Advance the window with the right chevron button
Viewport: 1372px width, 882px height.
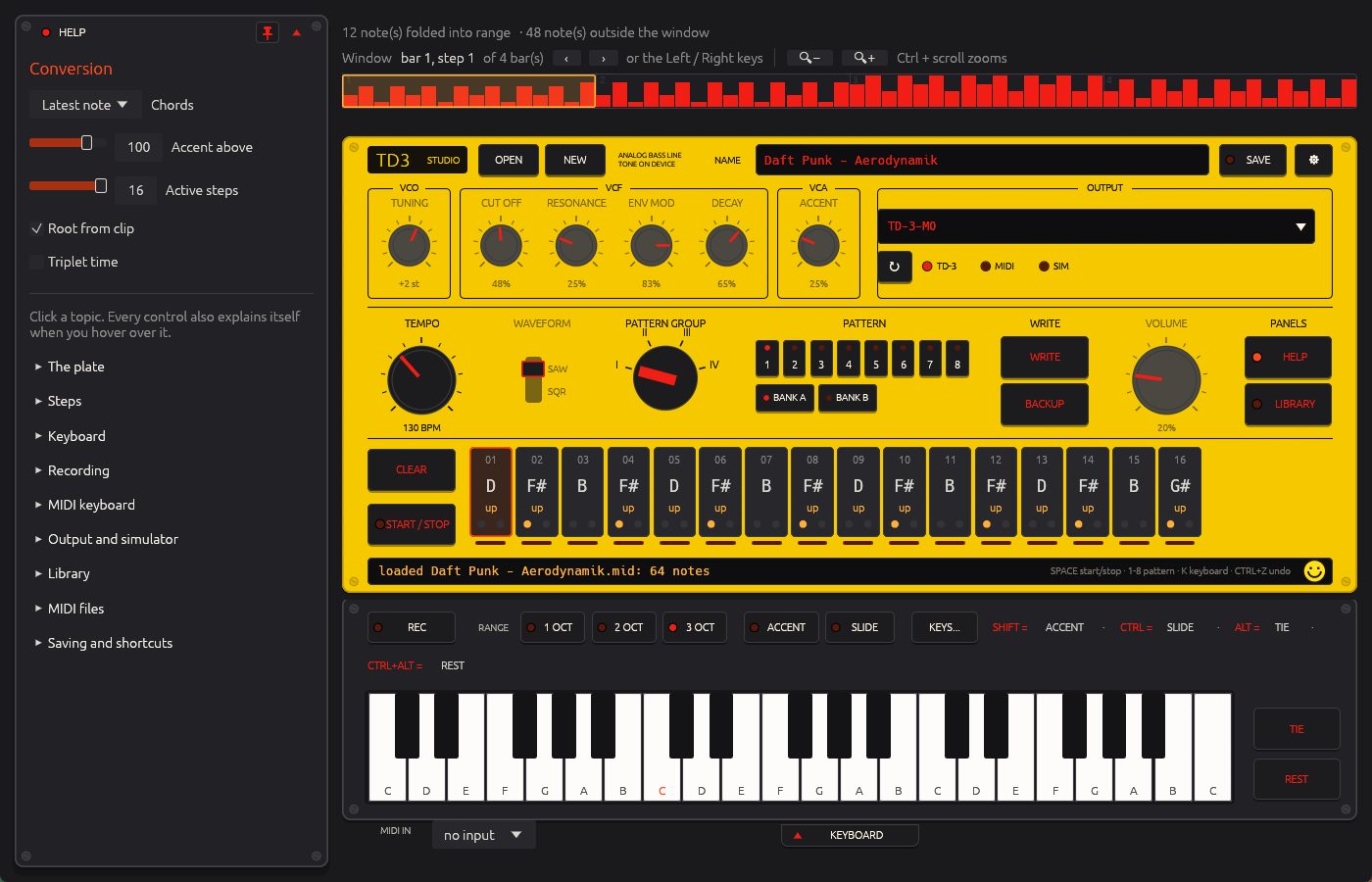[604, 58]
